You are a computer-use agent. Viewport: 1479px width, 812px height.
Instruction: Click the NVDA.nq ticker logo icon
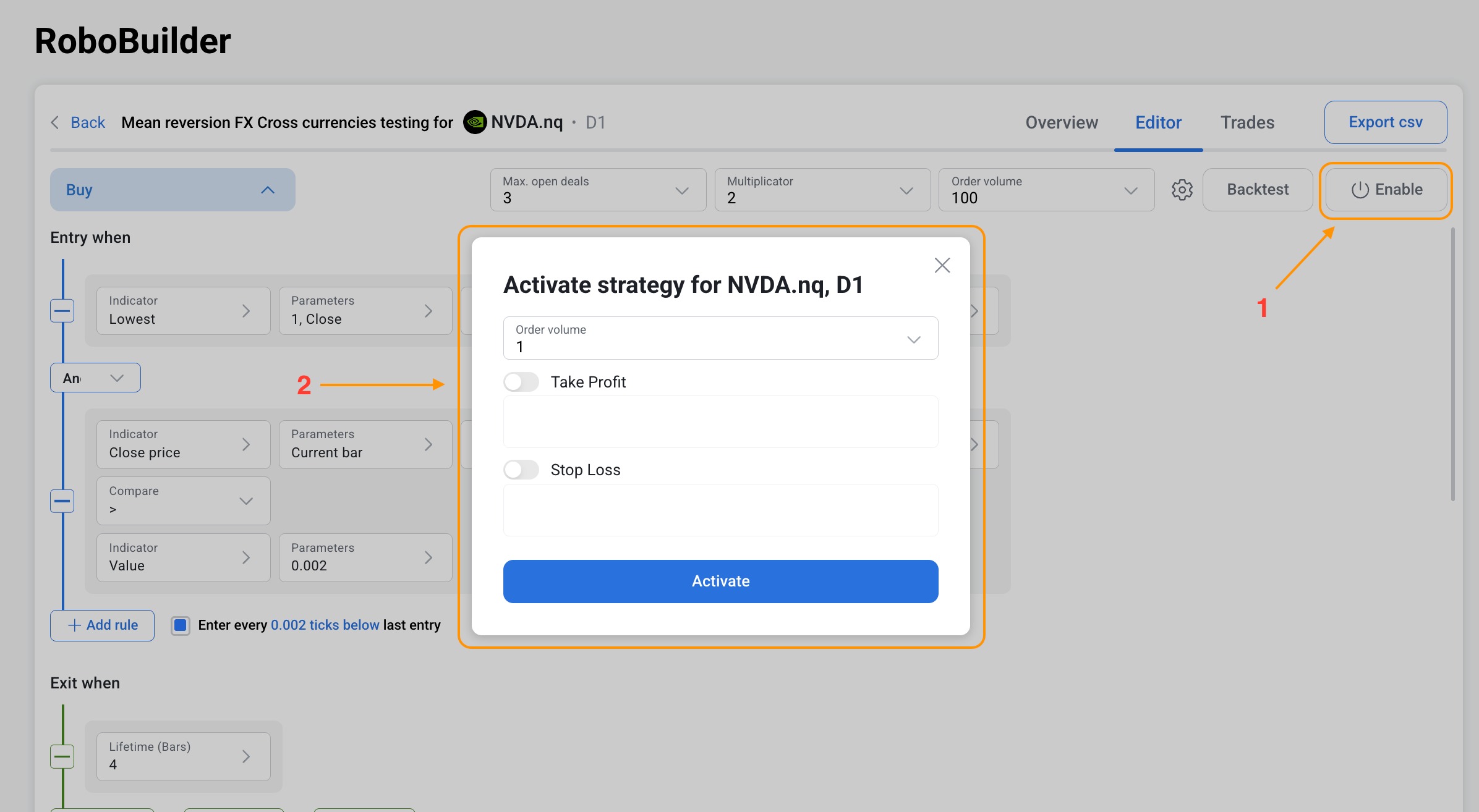point(475,122)
